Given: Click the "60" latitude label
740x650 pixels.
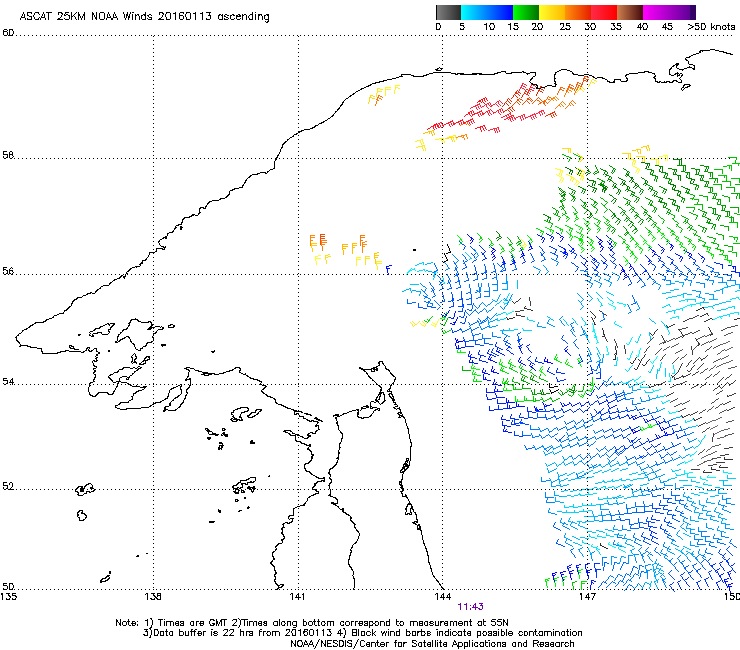Looking at the screenshot, I should coord(8,33).
